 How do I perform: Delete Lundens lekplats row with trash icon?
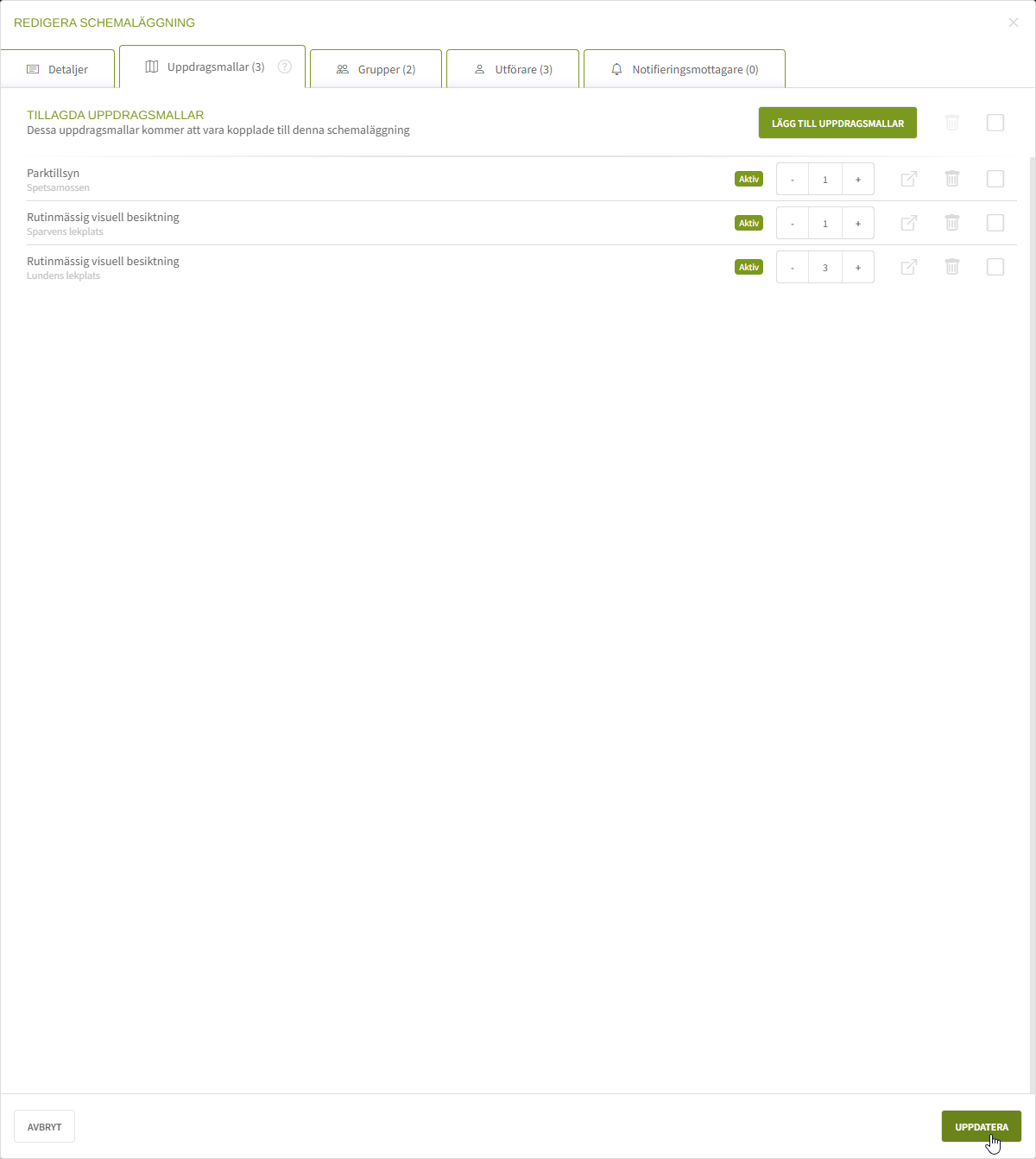pos(952,267)
